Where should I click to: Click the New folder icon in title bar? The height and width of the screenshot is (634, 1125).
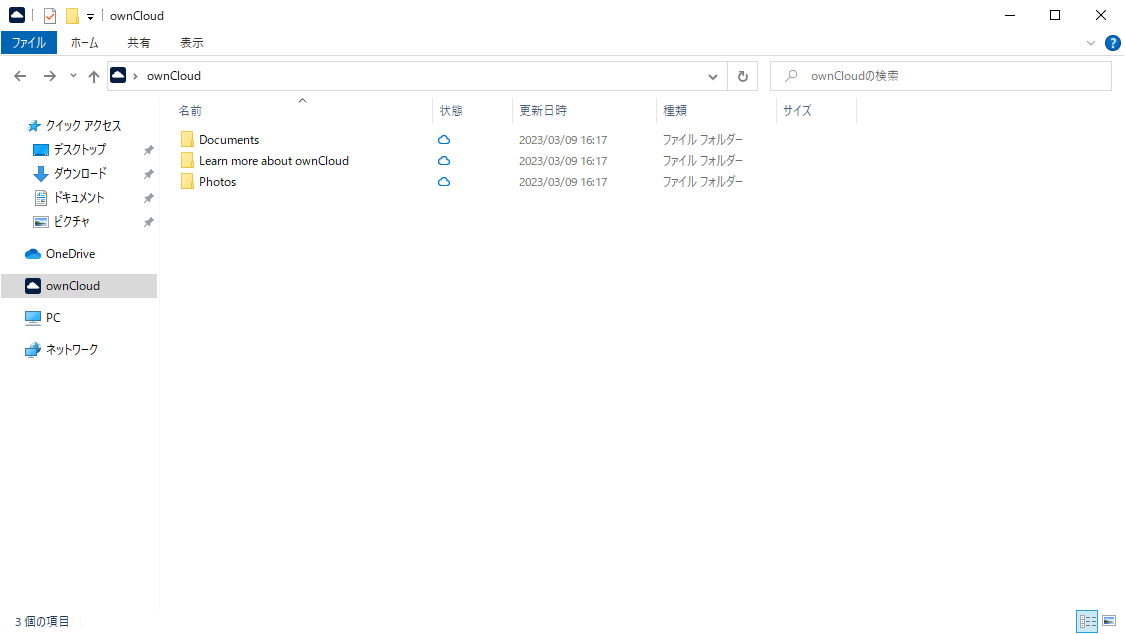(72, 16)
